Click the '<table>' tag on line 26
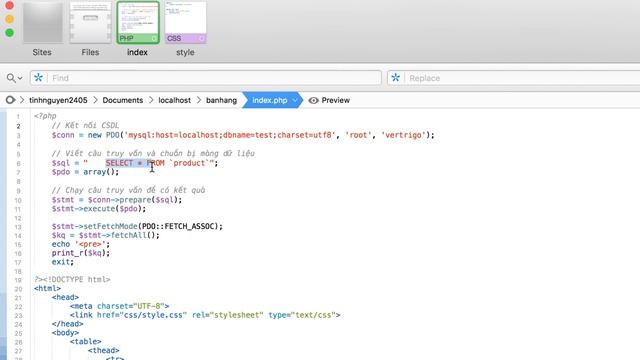 [85, 342]
